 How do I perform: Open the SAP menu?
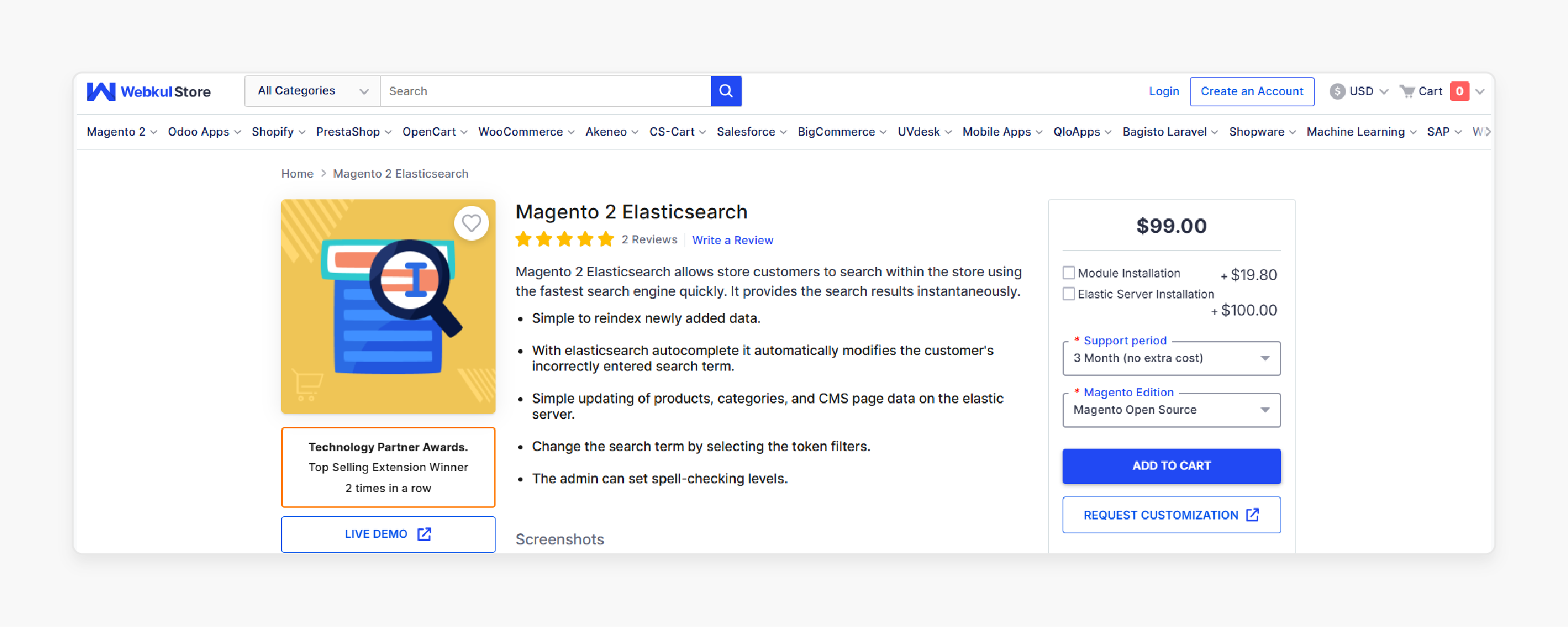(1444, 132)
